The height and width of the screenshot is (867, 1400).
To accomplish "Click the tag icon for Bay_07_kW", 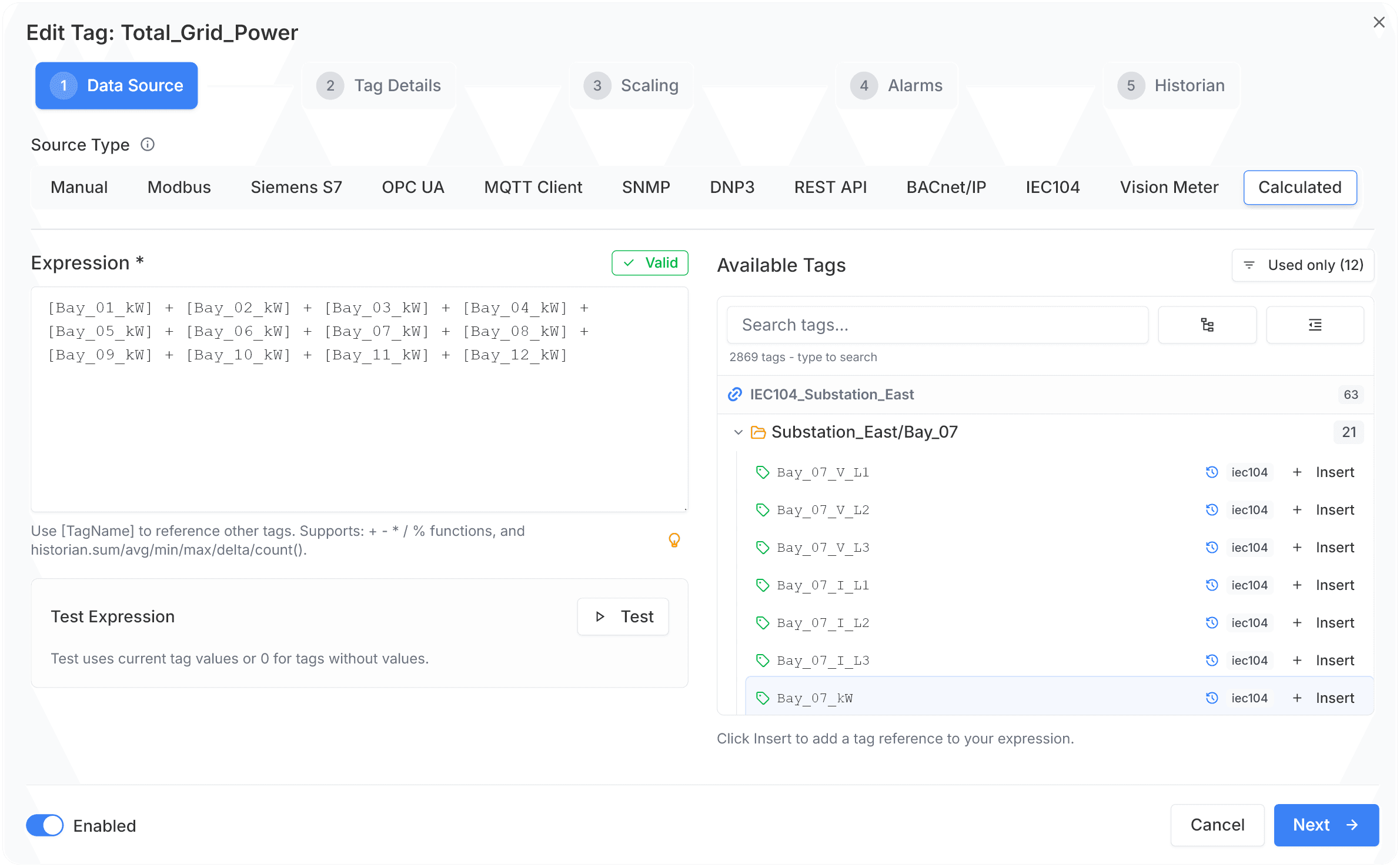I will tap(763, 698).
